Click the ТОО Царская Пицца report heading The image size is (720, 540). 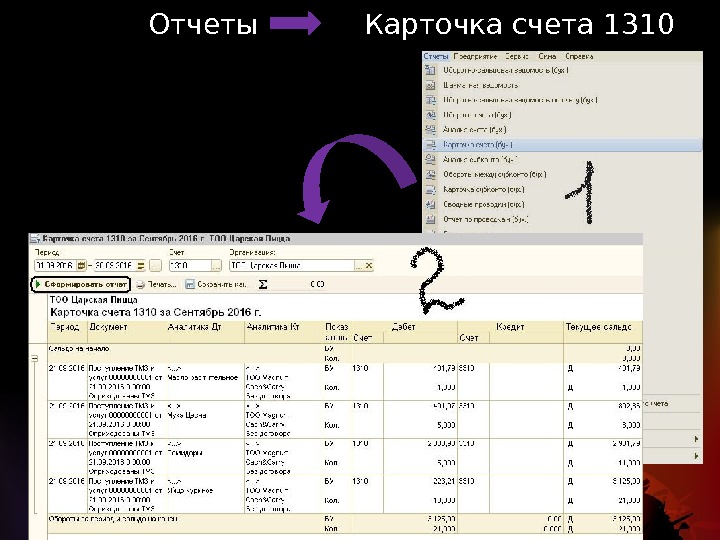click(94, 300)
